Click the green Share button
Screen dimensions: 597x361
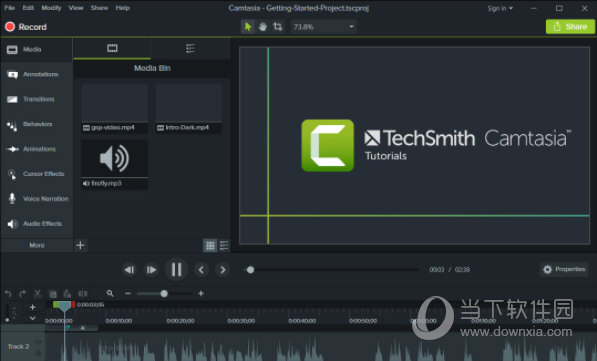pyautogui.click(x=570, y=27)
